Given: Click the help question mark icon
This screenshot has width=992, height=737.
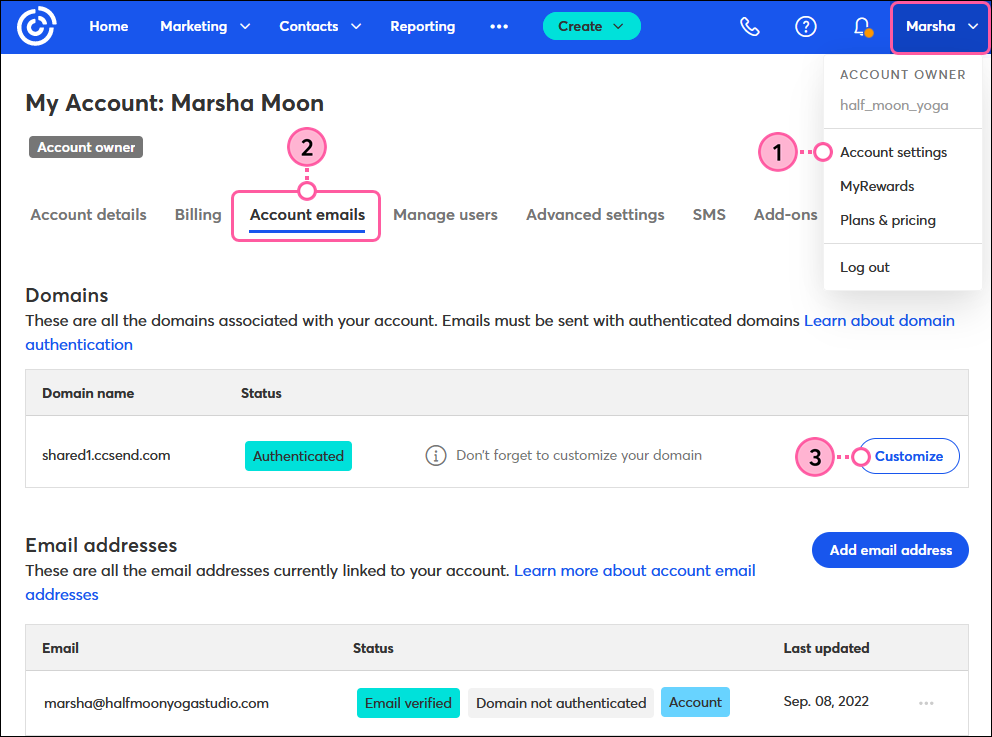Looking at the screenshot, I should [x=806, y=26].
